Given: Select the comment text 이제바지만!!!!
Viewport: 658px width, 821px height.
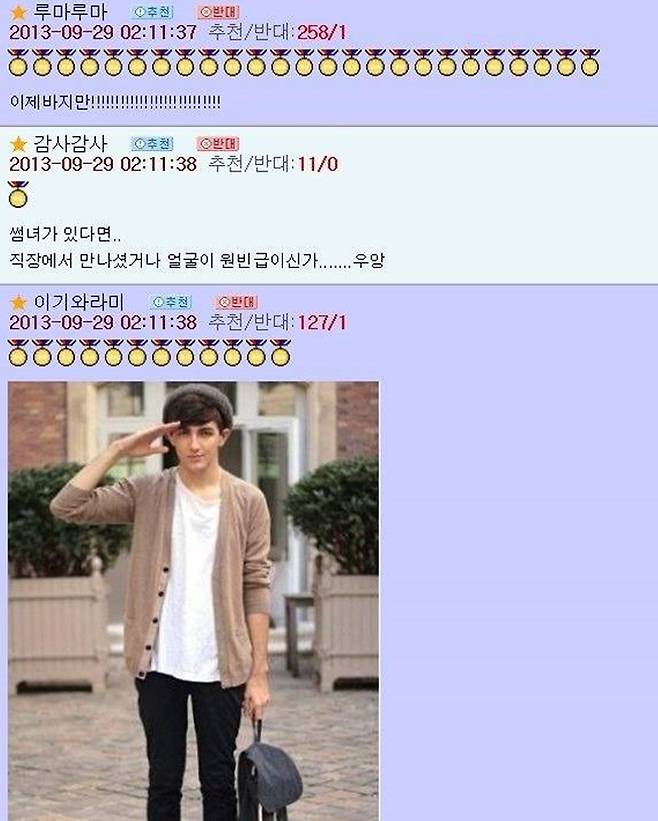Looking at the screenshot, I should pyautogui.click(x=115, y=102).
